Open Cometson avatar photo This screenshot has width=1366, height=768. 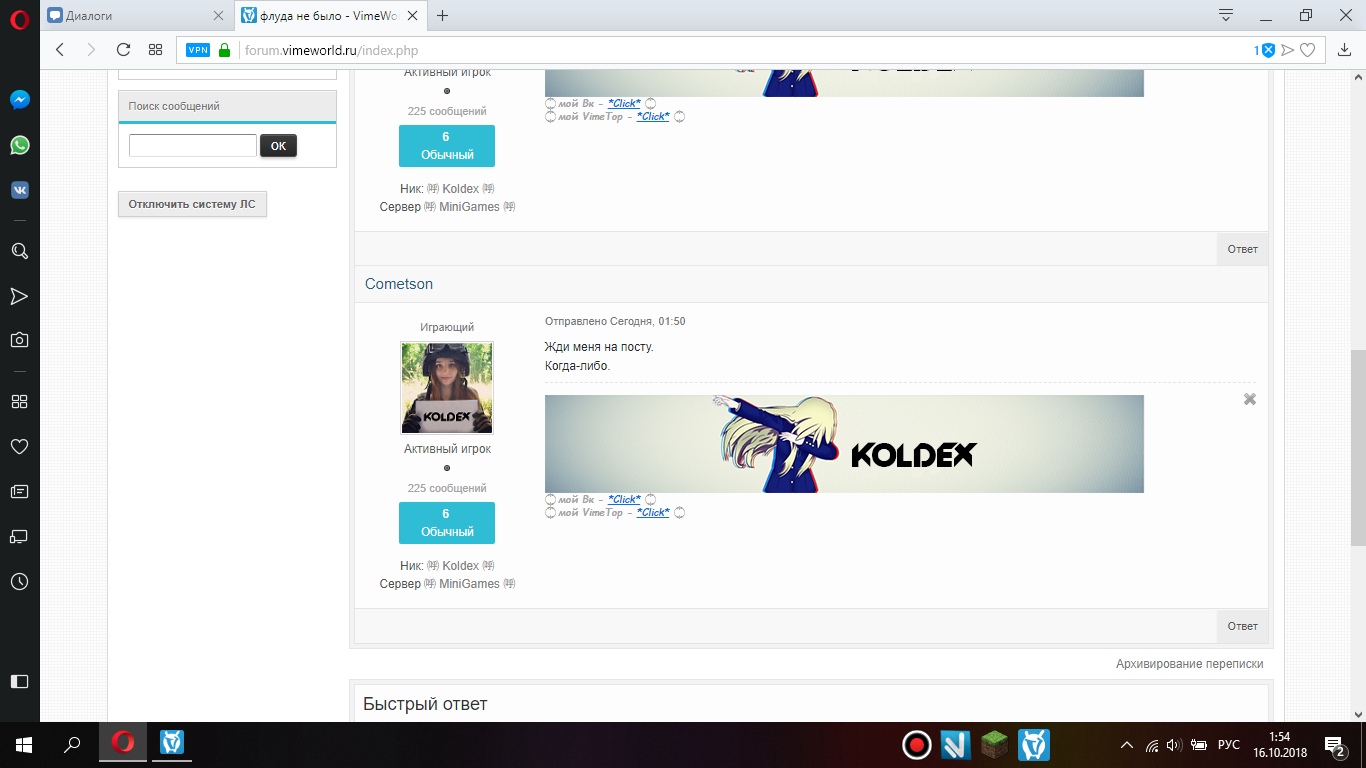(x=447, y=388)
